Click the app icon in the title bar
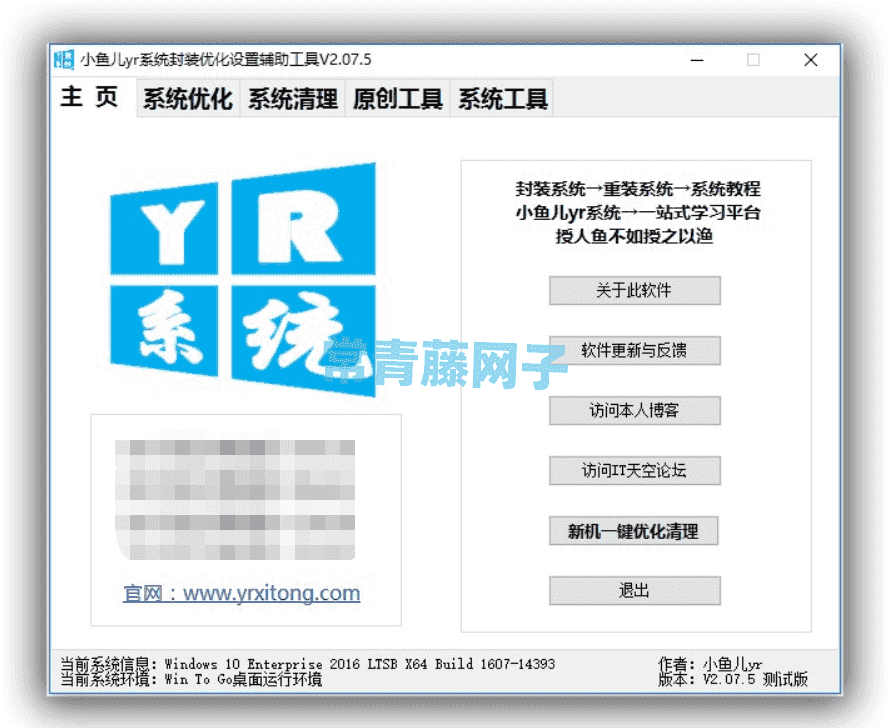The height and width of the screenshot is (728, 891). 64,59
